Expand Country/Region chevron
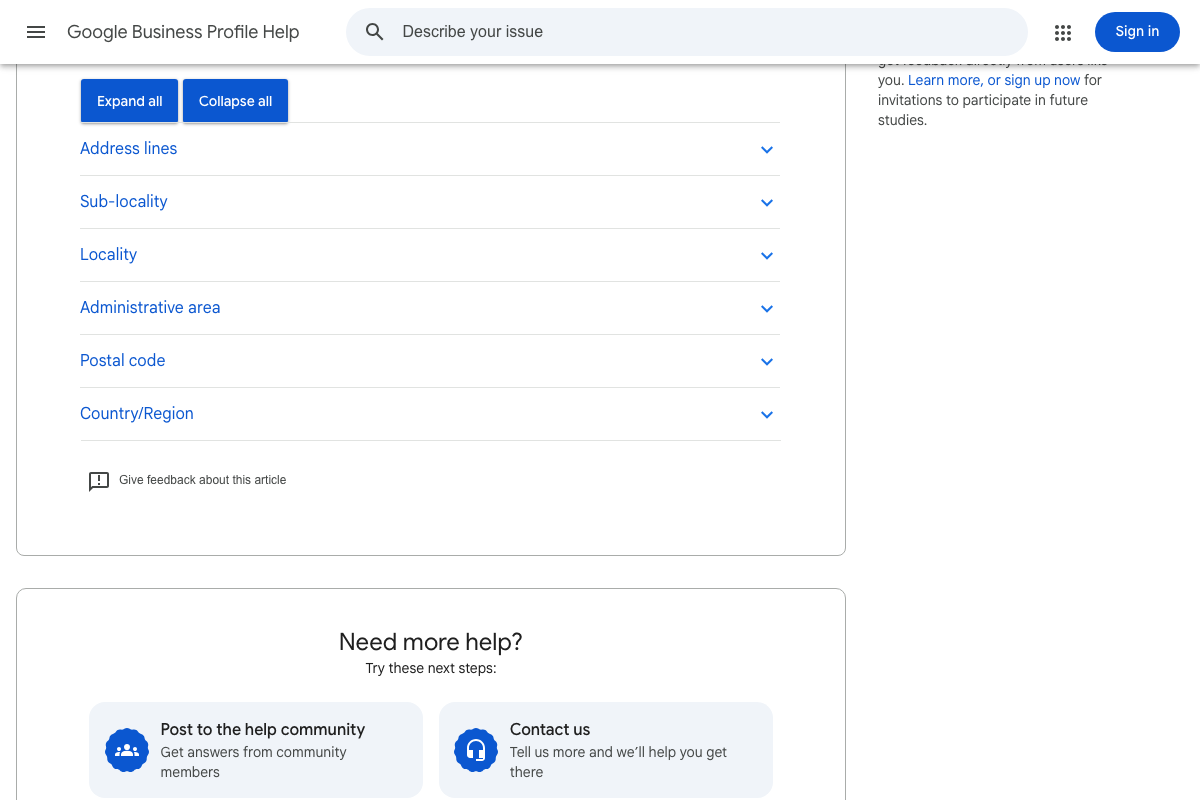The width and height of the screenshot is (1200, 800). pos(767,414)
